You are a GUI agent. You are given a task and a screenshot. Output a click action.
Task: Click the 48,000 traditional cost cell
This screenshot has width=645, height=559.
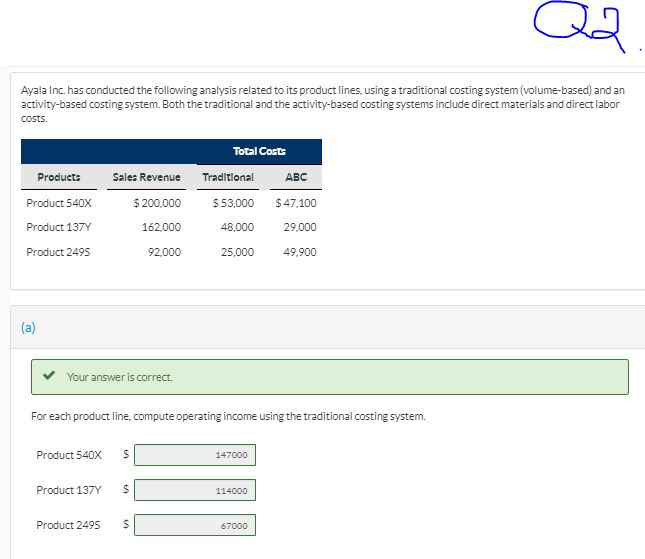(x=237, y=227)
